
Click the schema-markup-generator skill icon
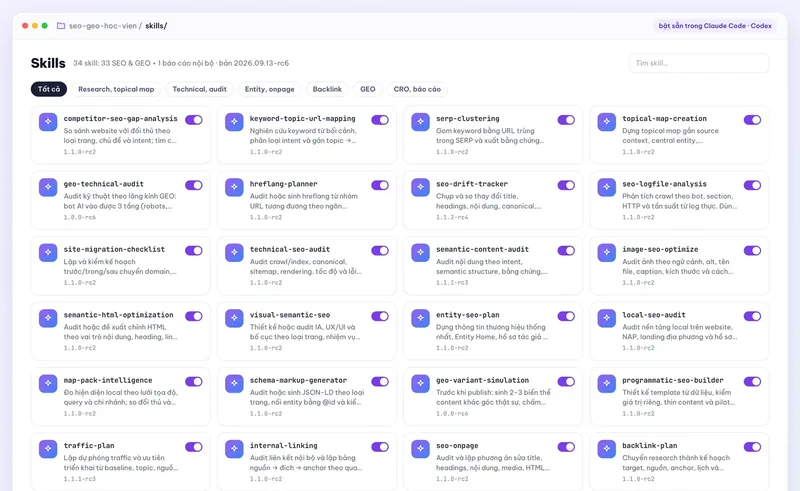pyautogui.click(x=234, y=383)
